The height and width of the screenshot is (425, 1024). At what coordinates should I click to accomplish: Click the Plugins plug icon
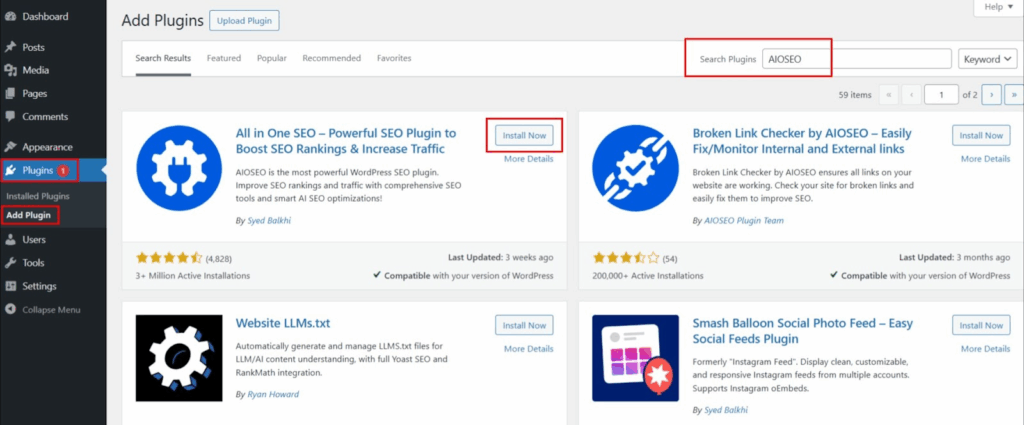[10, 170]
